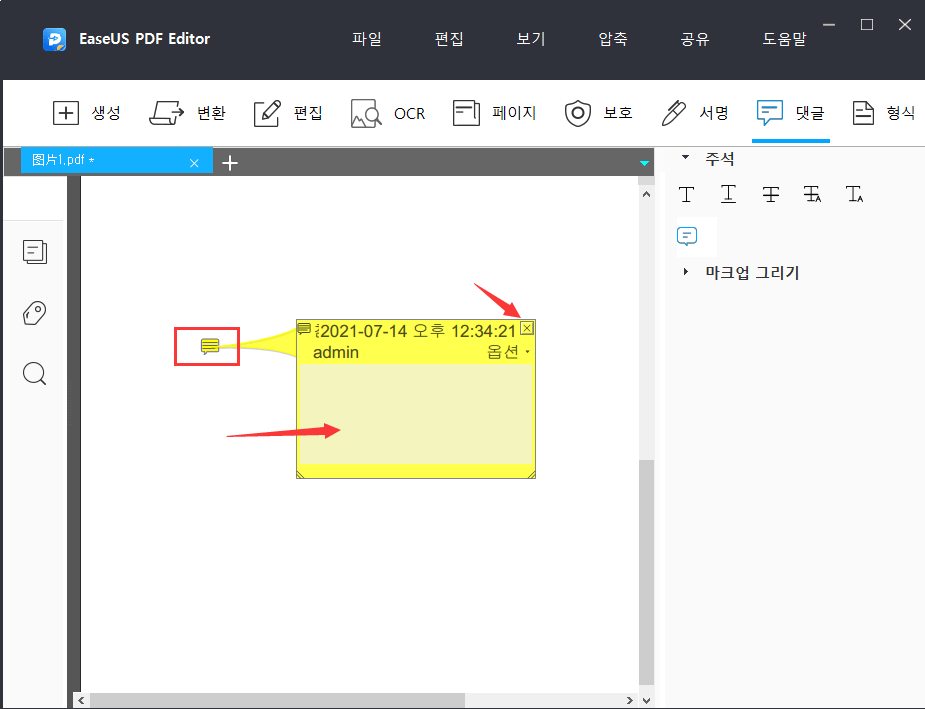Select the text highlight annotation icon
Image resolution: width=925 pixels, height=709 pixels.
coord(686,193)
